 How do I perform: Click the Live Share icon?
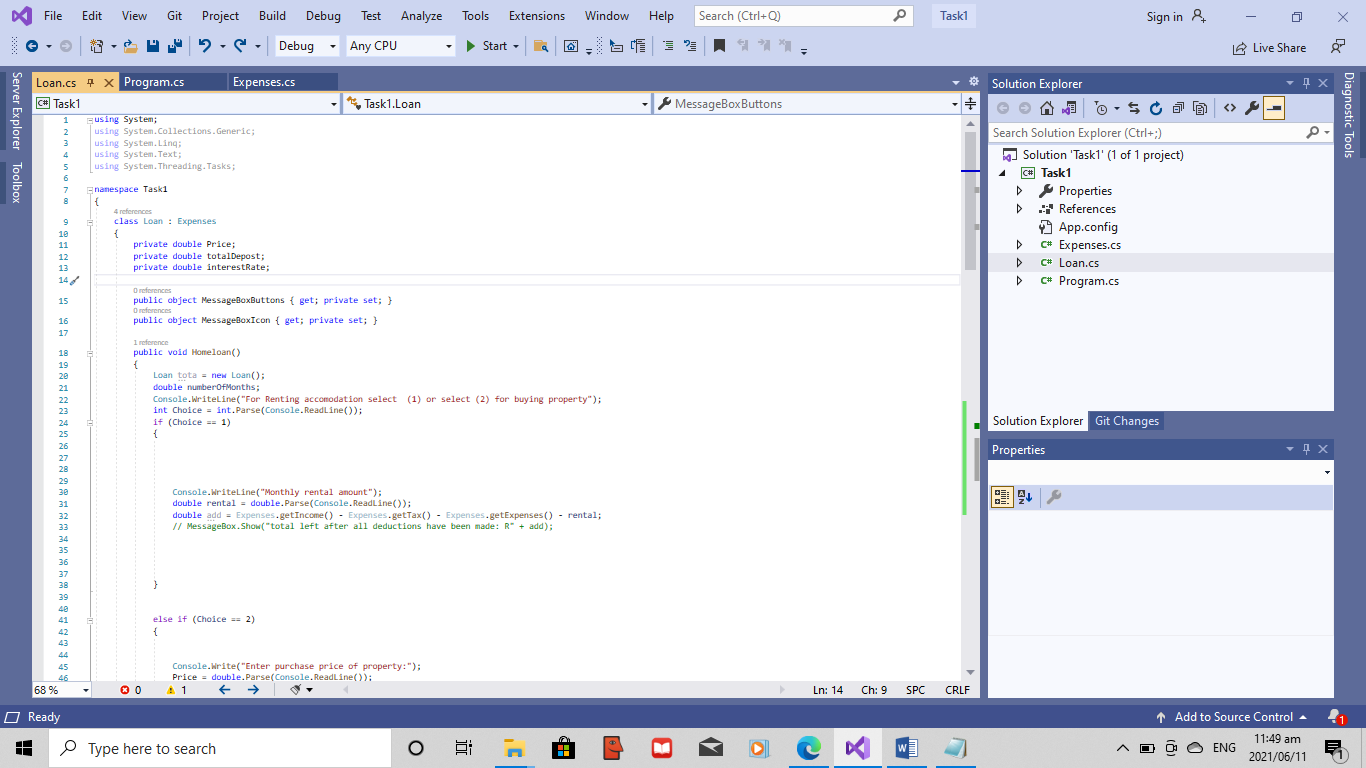pos(1270,47)
